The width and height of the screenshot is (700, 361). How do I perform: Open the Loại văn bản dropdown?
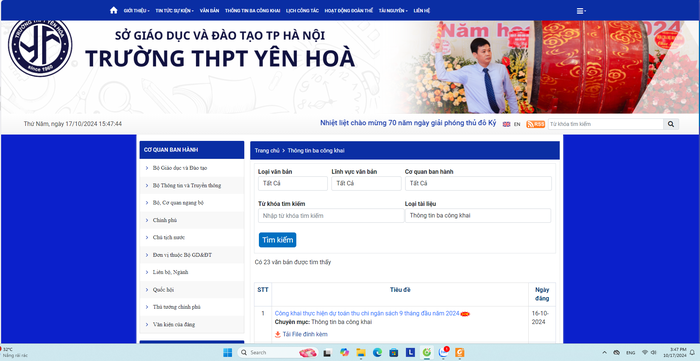coord(292,183)
